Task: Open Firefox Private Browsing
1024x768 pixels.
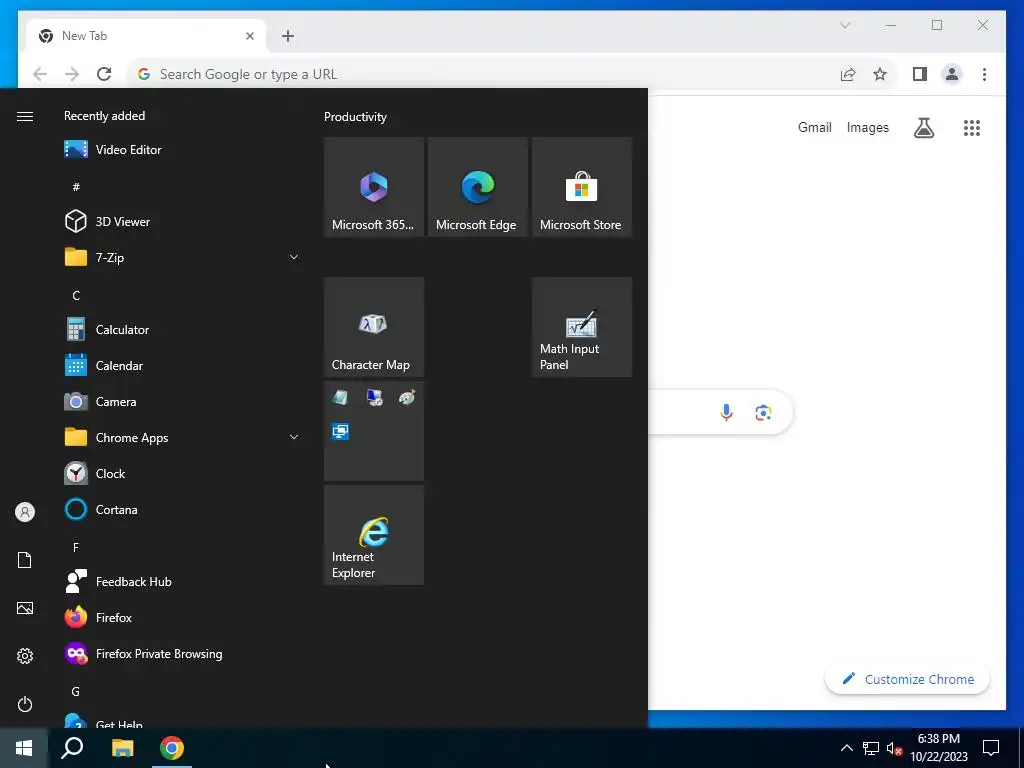Action: pyautogui.click(x=180, y=654)
